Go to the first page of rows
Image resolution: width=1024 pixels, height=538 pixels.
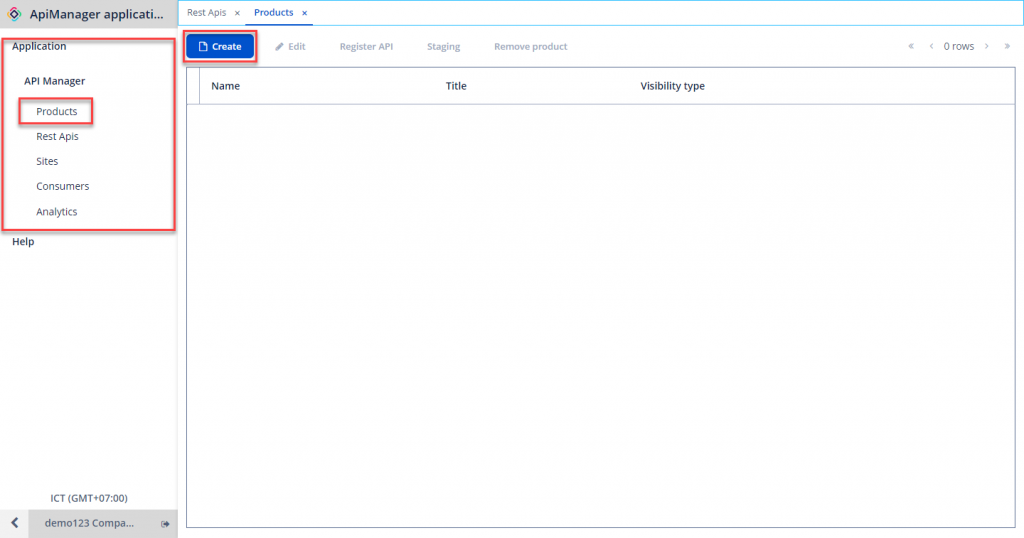pos(911,47)
